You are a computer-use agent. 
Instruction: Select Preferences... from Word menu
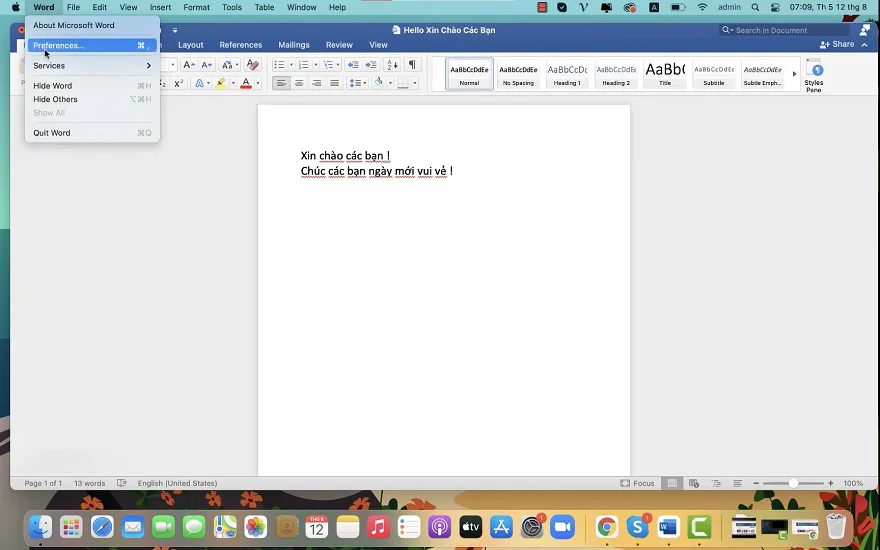[x=59, y=45]
